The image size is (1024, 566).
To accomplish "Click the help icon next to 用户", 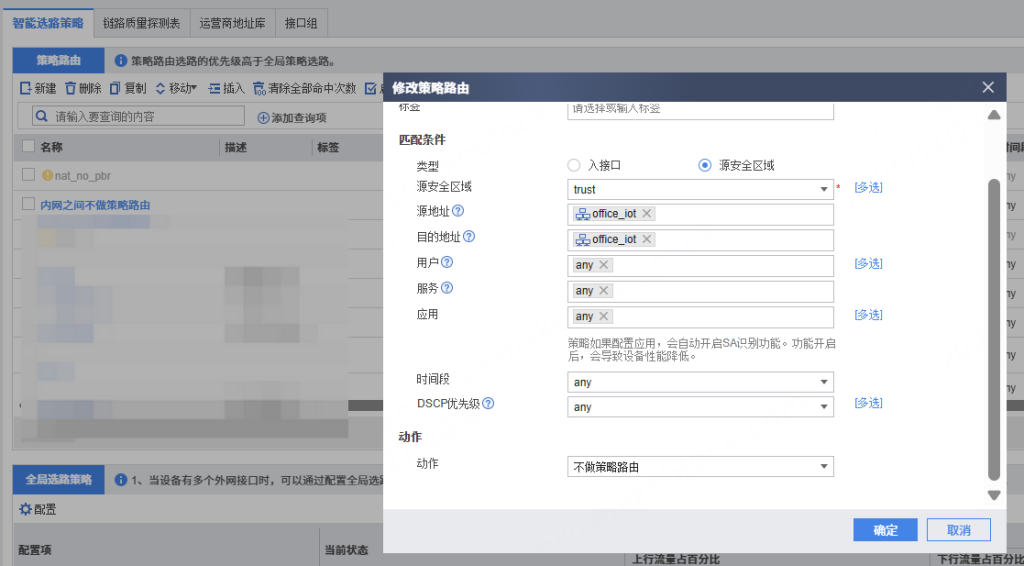I will pyautogui.click(x=447, y=263).
